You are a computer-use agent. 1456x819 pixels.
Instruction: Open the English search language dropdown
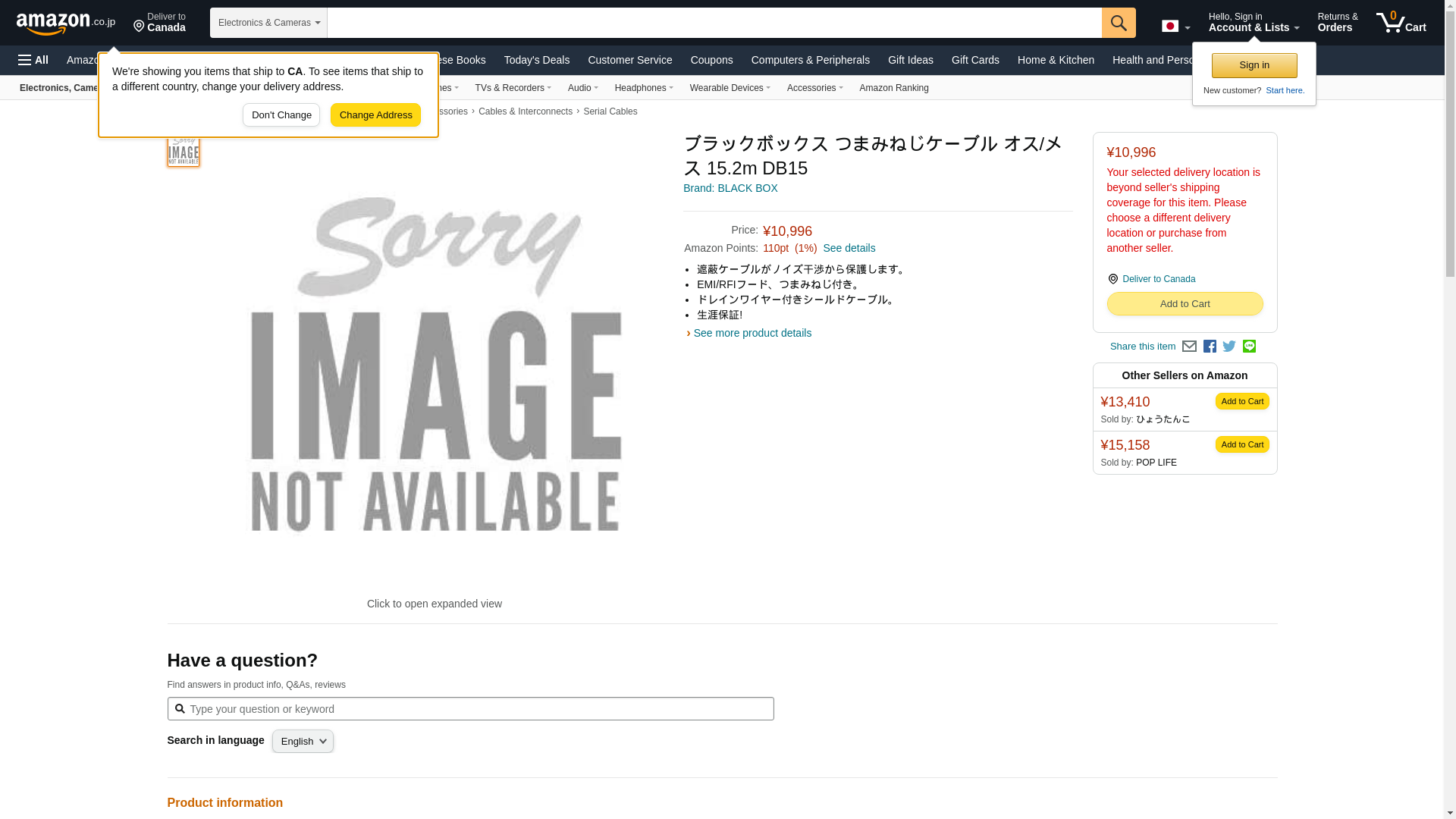point(303,742)
